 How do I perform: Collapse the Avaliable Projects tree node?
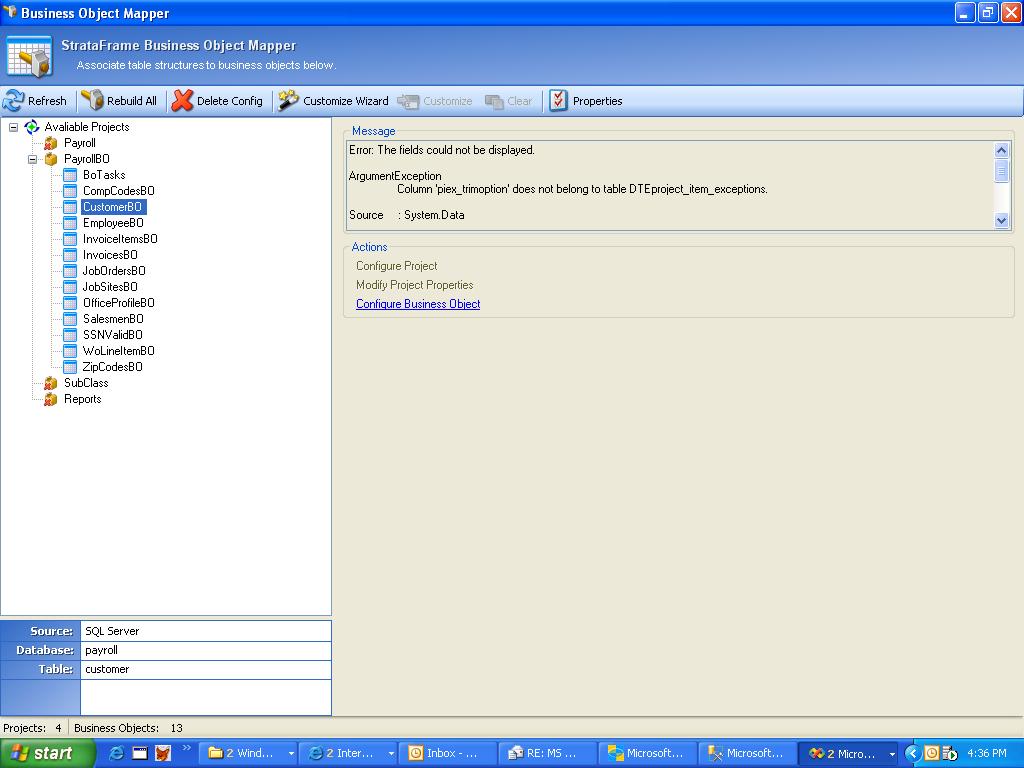(14, 127)
